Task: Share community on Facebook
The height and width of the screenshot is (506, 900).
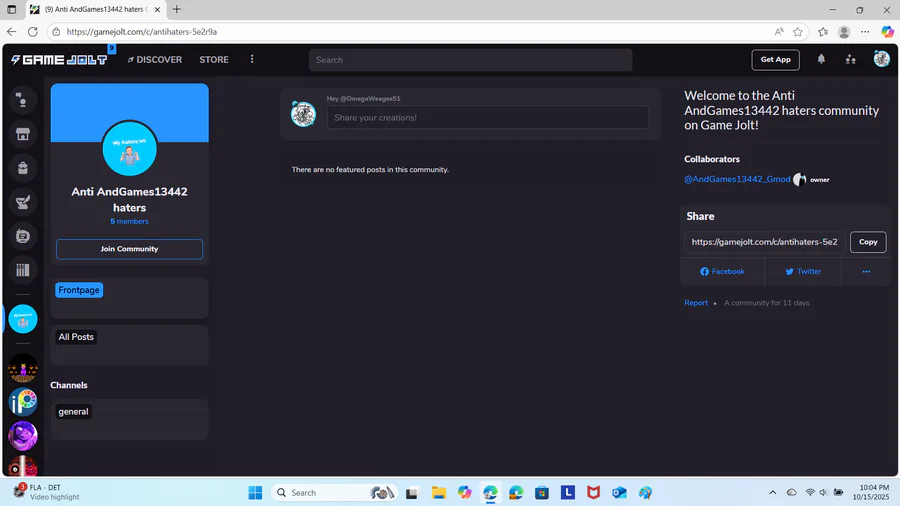Action: point(722,271)
